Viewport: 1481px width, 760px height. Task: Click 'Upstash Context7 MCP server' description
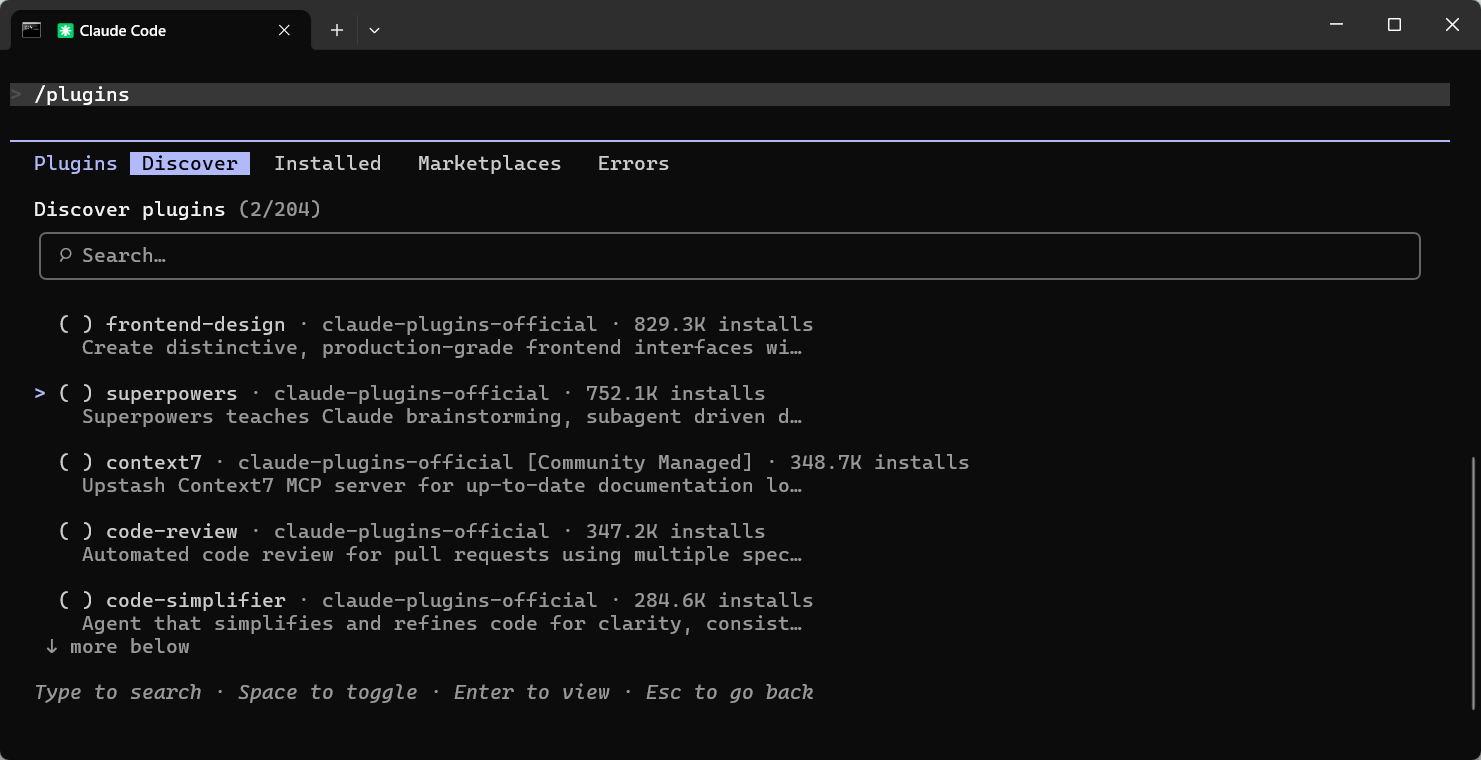(442, 485)
